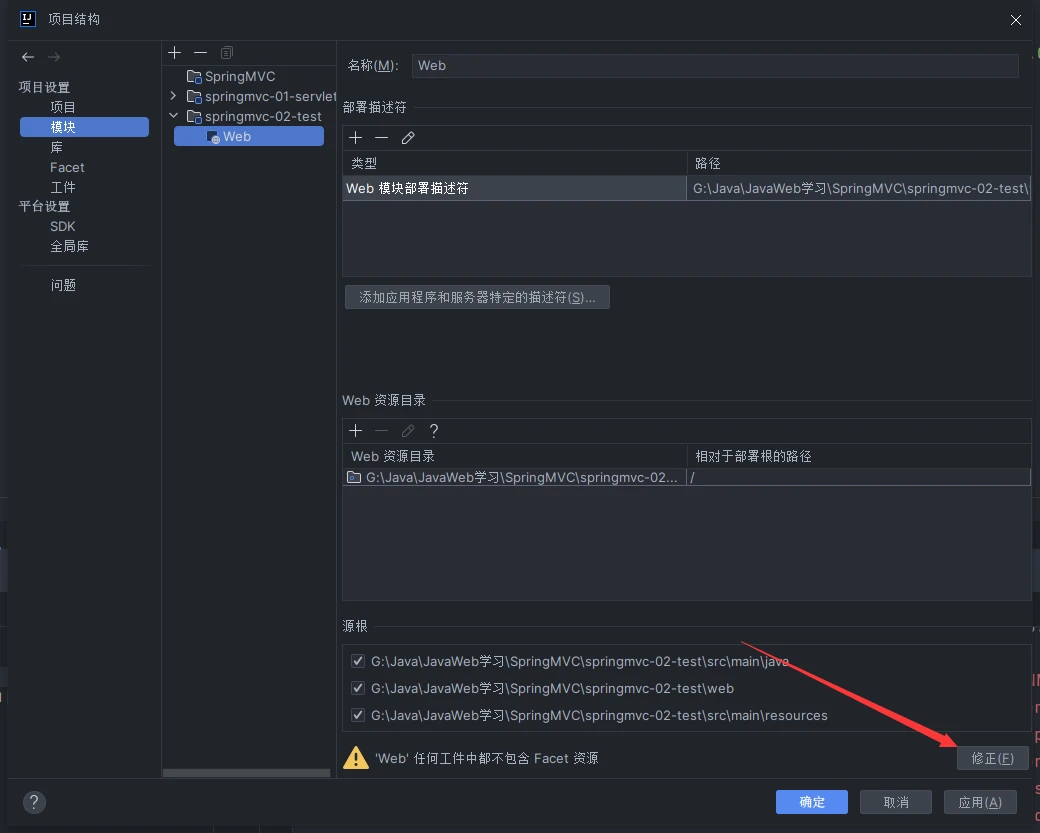1040x833 pixels.
Task: Click the copy module icon
Action: tap(227, 52)
